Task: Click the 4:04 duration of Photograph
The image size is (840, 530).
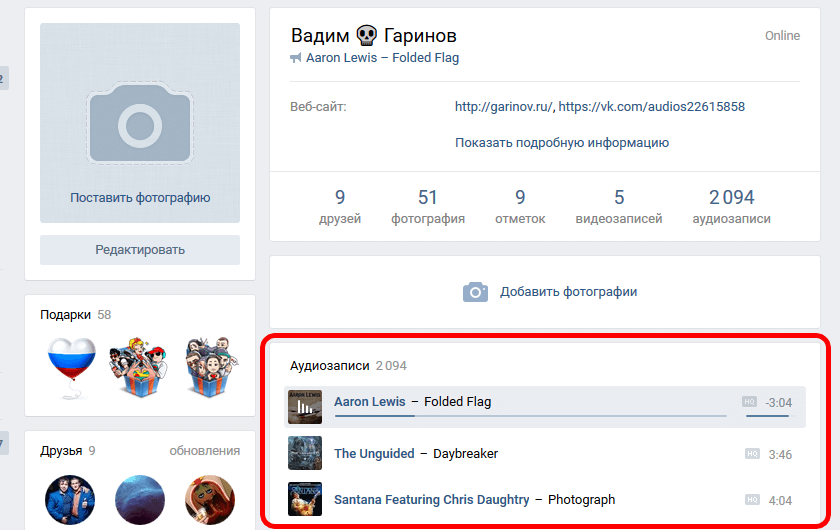Action: click(780, 501)
